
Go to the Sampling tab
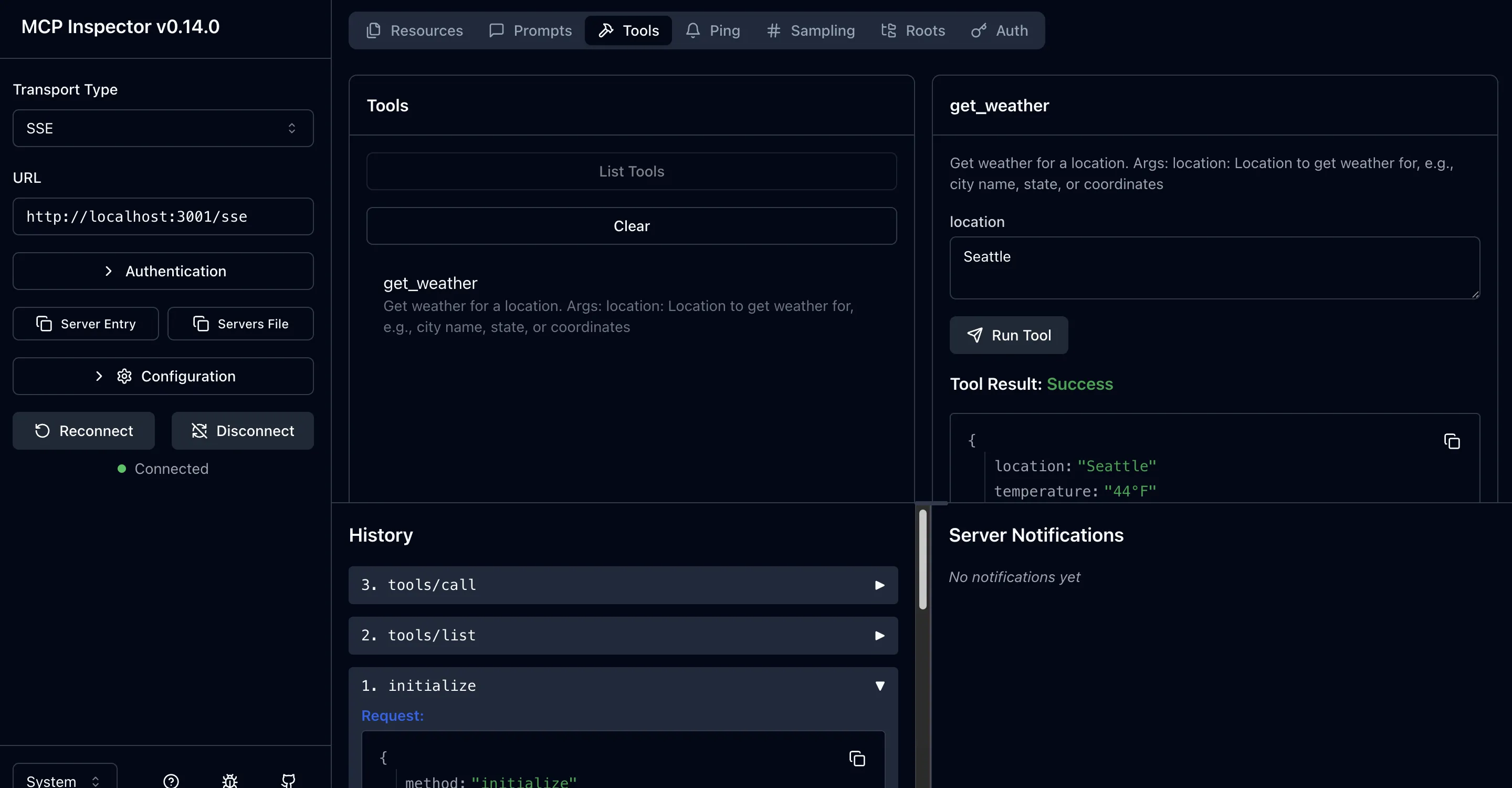(811, 30)
